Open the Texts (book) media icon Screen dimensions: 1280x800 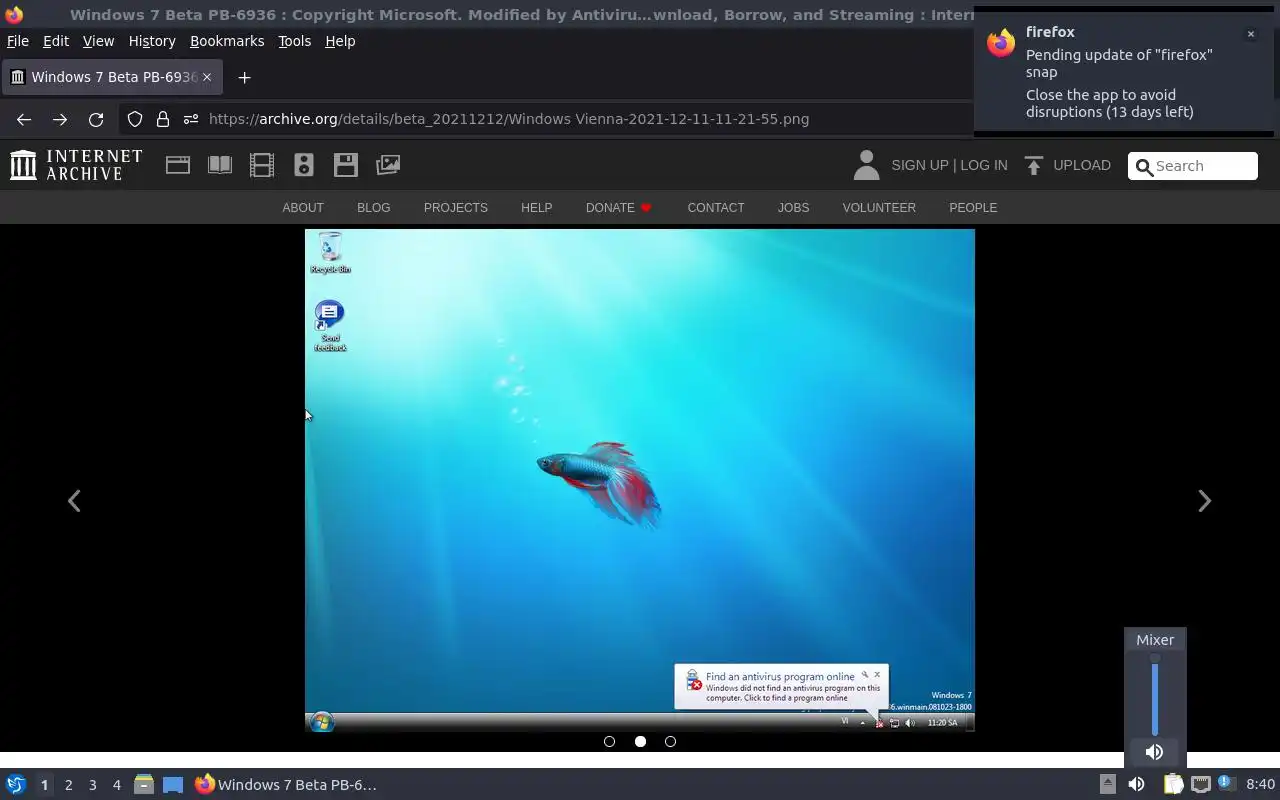pyautogui.click(x=220, y=165)
